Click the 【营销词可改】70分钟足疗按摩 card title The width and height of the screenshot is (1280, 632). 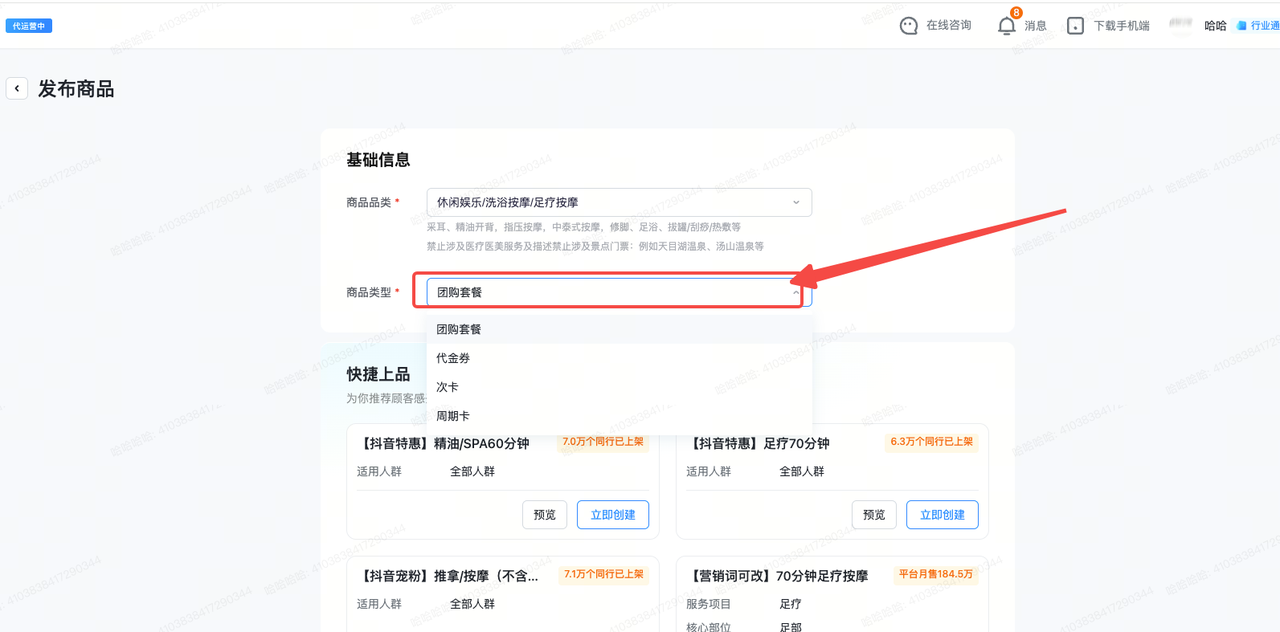(777, 576)
